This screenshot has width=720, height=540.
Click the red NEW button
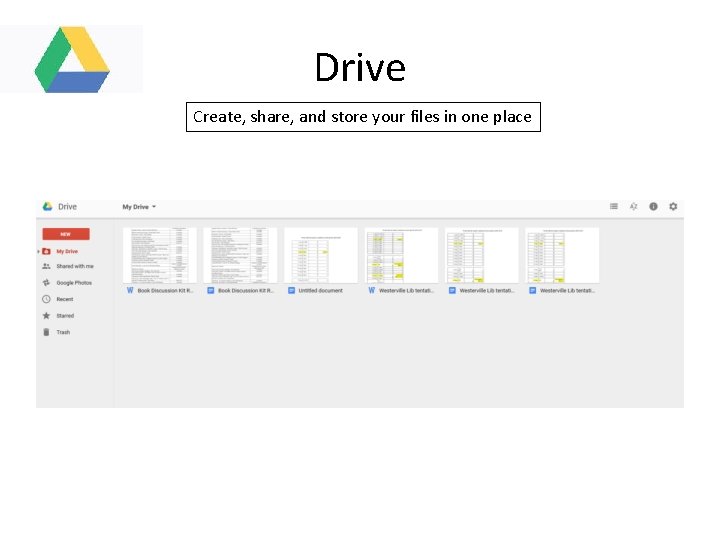(66, 234)
